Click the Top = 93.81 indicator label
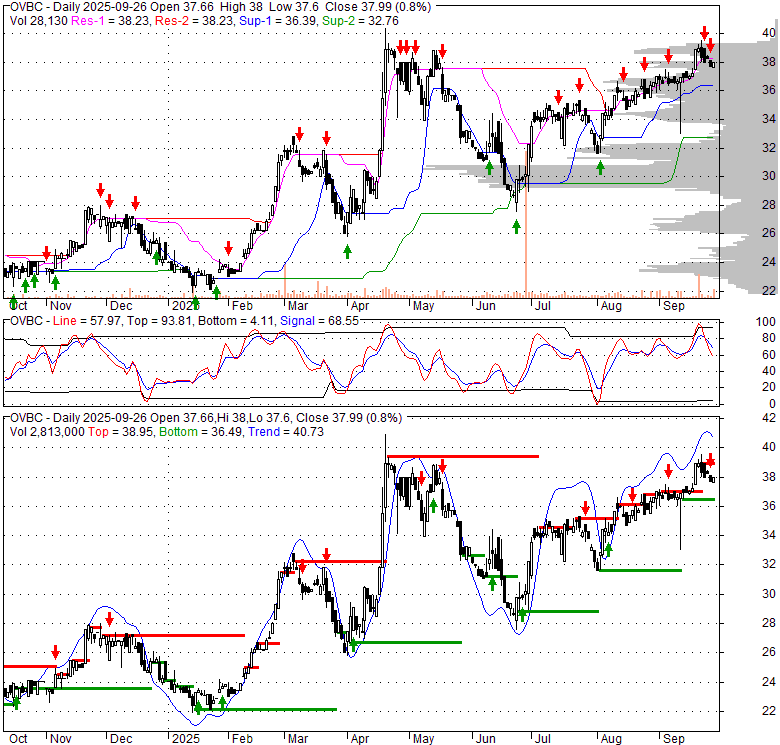 pos(159,321)
